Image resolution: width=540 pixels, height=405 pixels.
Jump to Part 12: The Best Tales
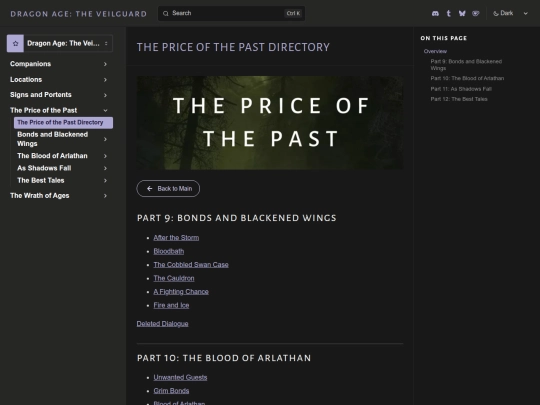459,99
